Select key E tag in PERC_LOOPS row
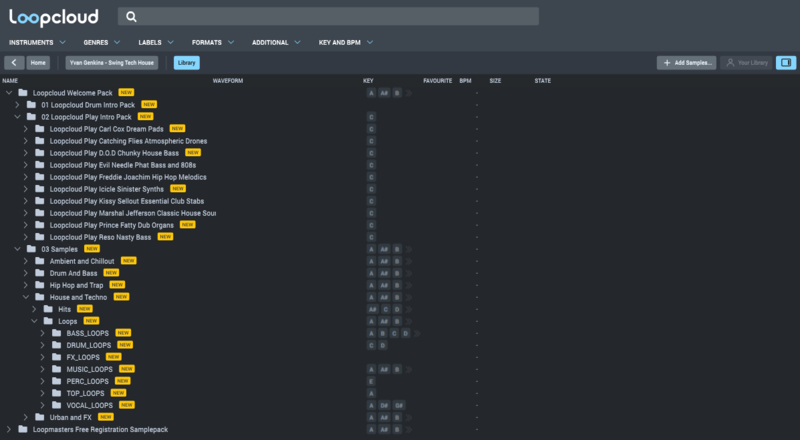The width and height of the screenshot is (800, 440). tap(371, 381)
